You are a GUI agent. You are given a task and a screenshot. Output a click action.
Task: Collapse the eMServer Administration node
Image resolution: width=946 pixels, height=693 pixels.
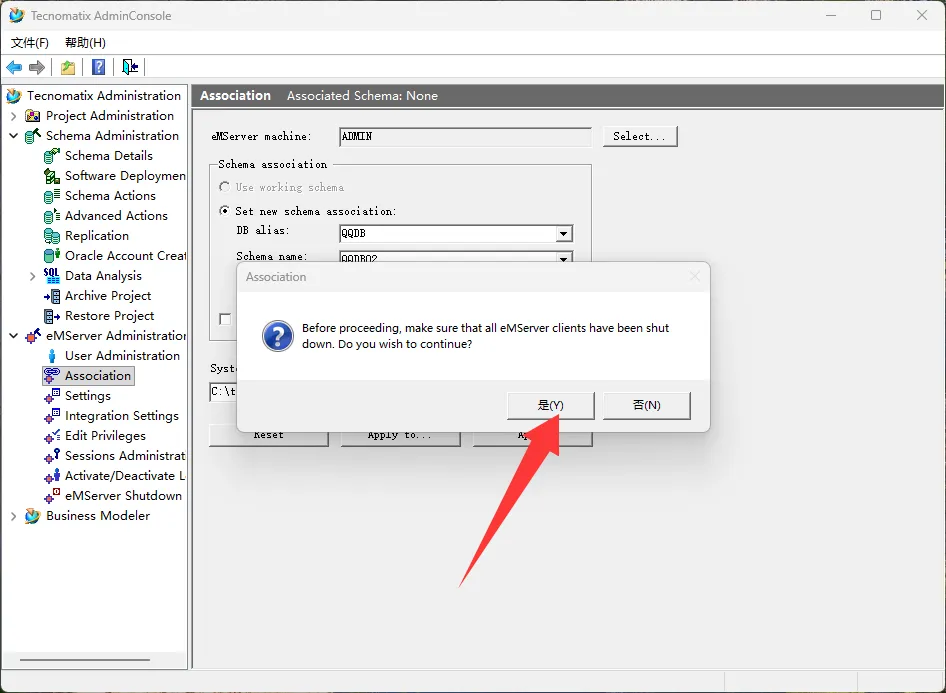point(13,336)
